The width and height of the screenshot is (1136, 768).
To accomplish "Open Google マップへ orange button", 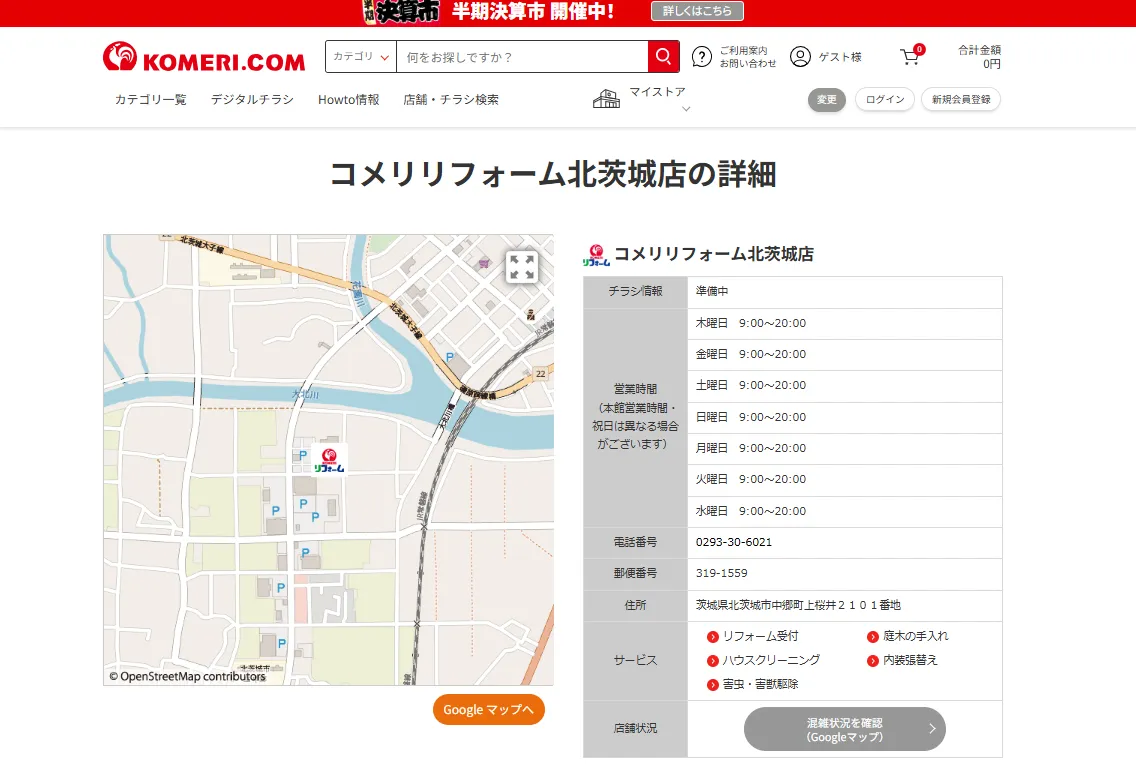I will click(x=489, y=709).
